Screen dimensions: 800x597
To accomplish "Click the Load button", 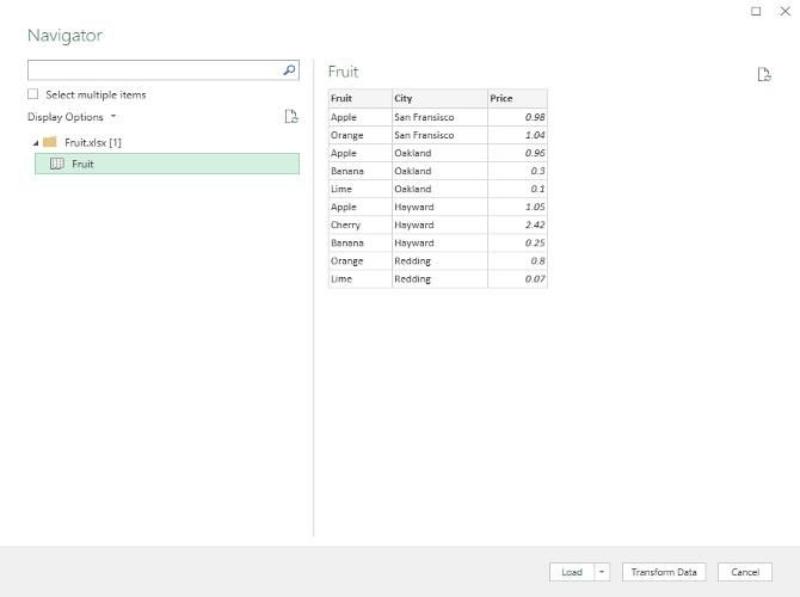I will (x=571, y=571).
